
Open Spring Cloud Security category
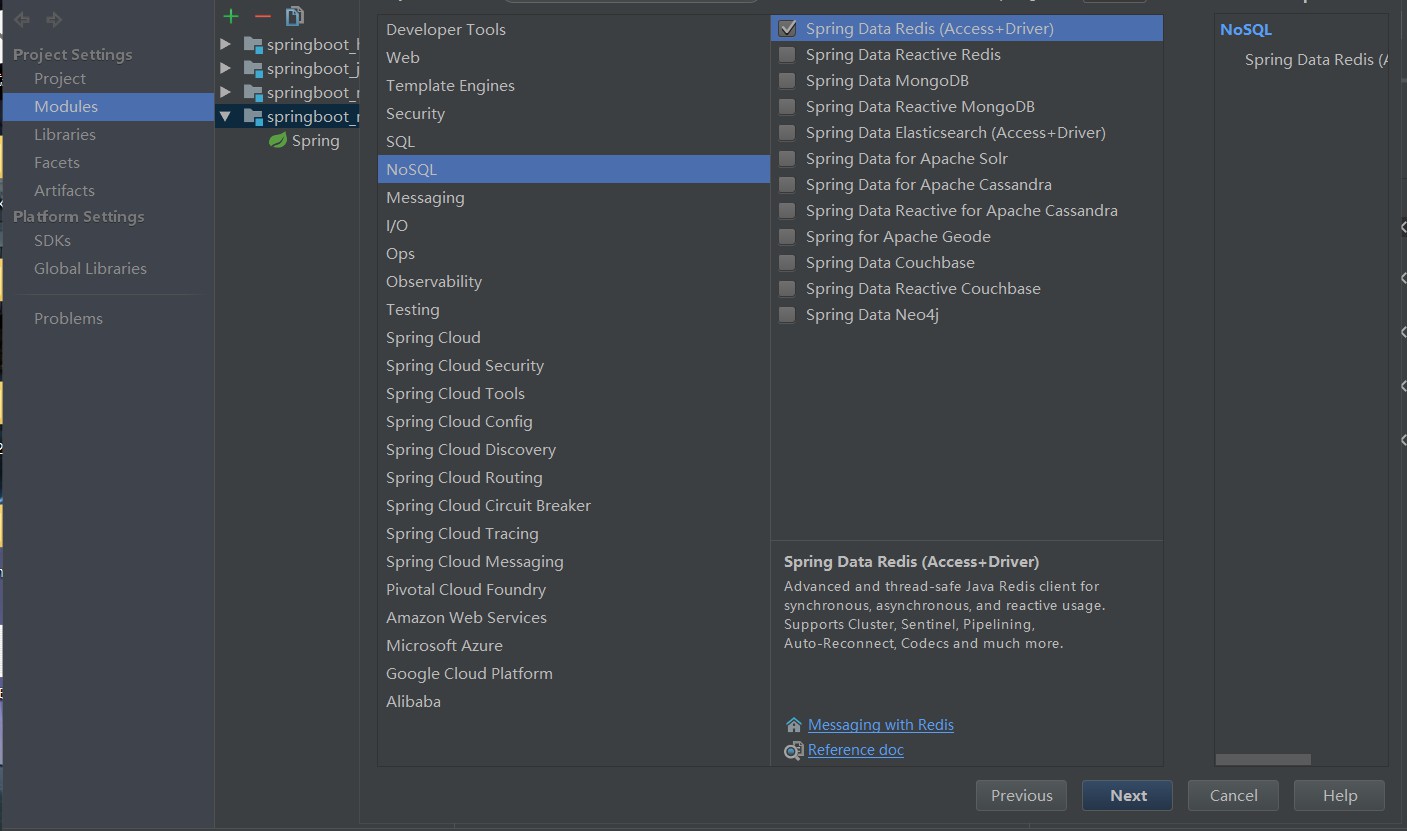[x=574, y=366]
